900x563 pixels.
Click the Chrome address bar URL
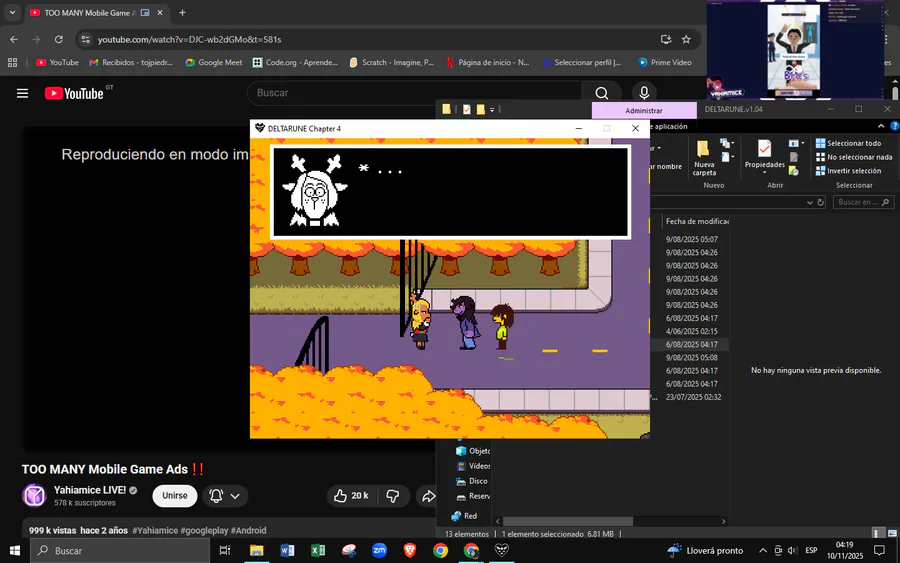point(189,40)
